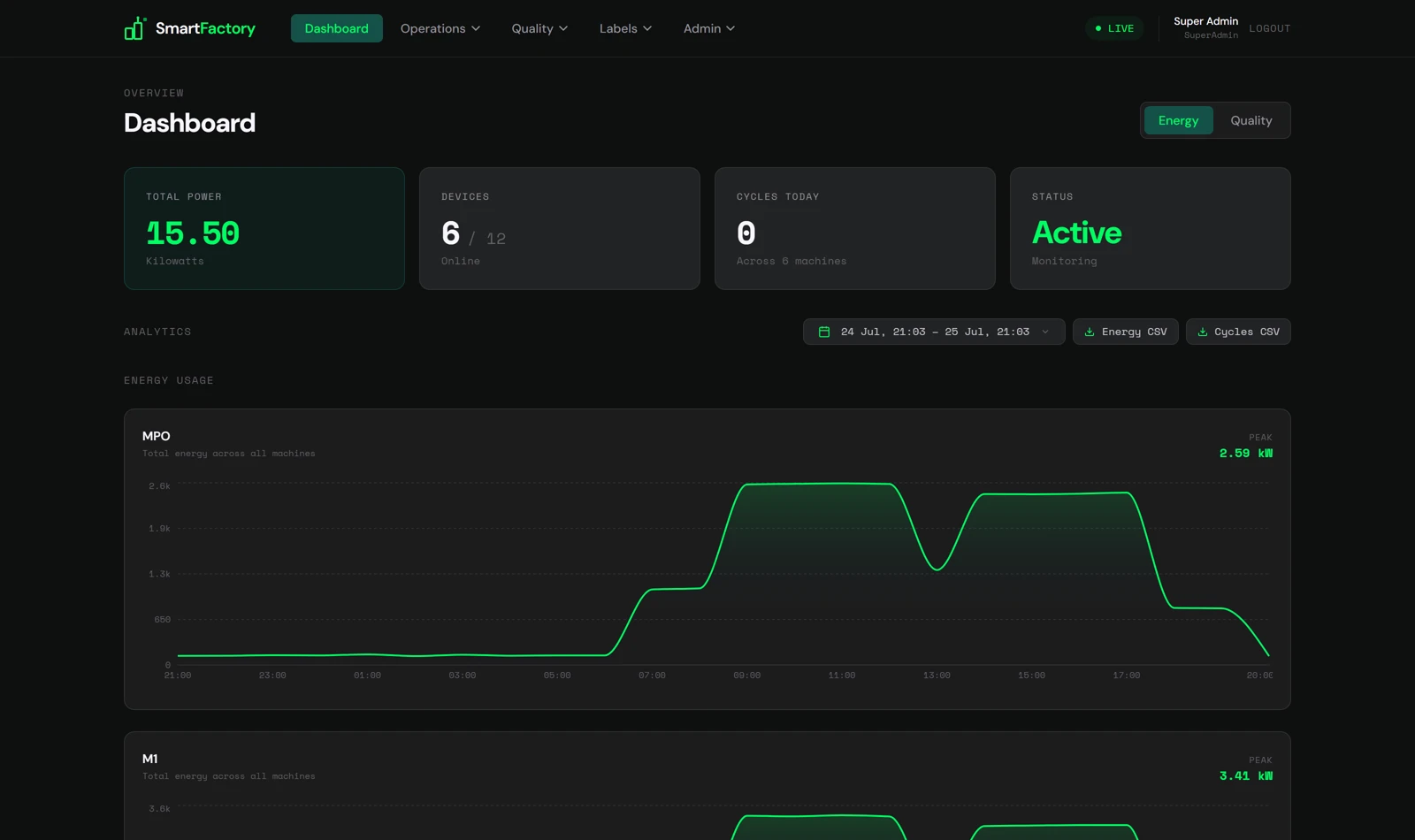
Task: Click the chevron next to Operations
Action: point(476,28)
